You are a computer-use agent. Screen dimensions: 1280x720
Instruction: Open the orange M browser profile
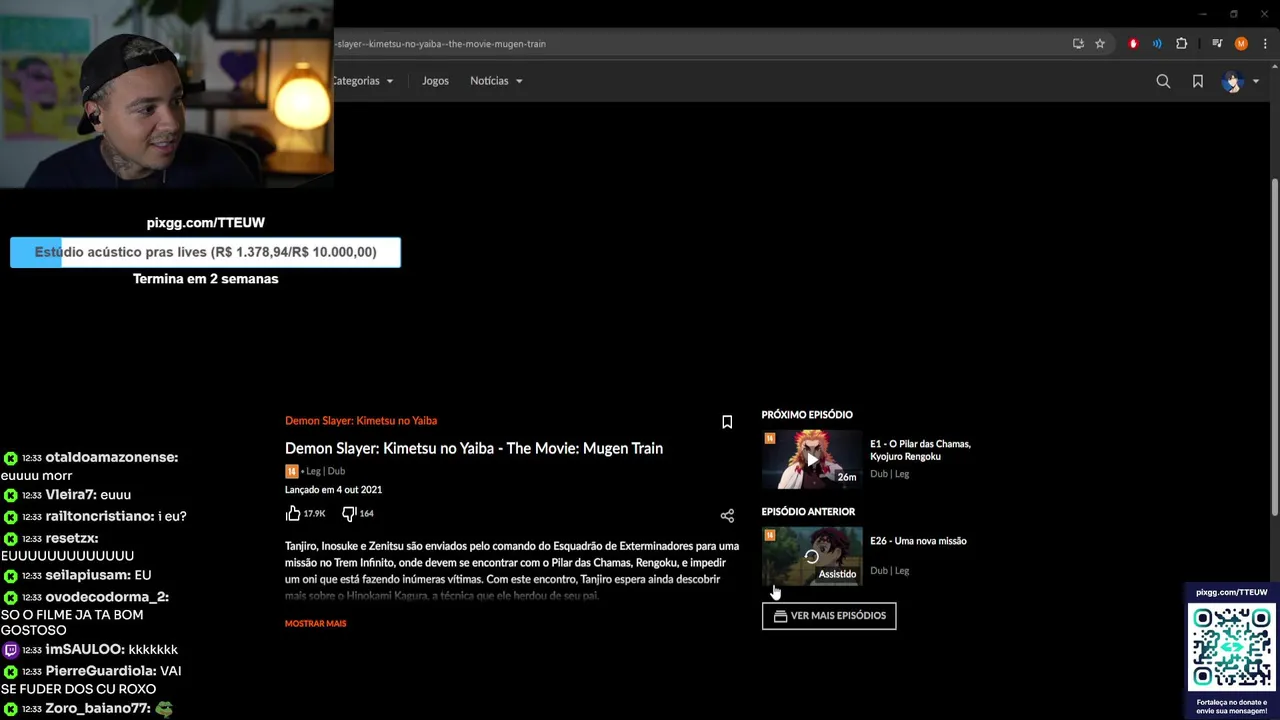(x=1241, y=44)
